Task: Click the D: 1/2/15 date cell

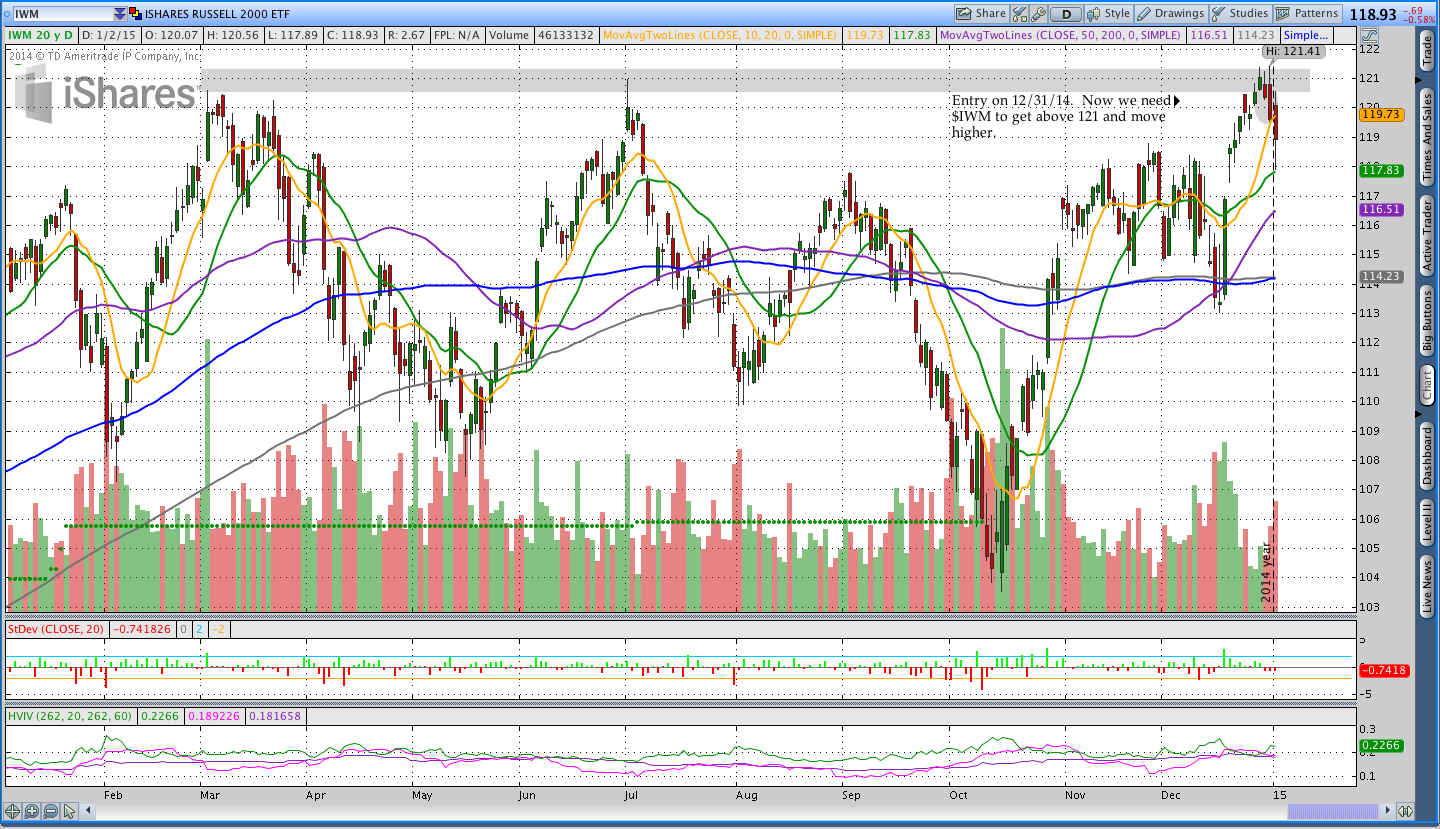Action: coord(109,35)
